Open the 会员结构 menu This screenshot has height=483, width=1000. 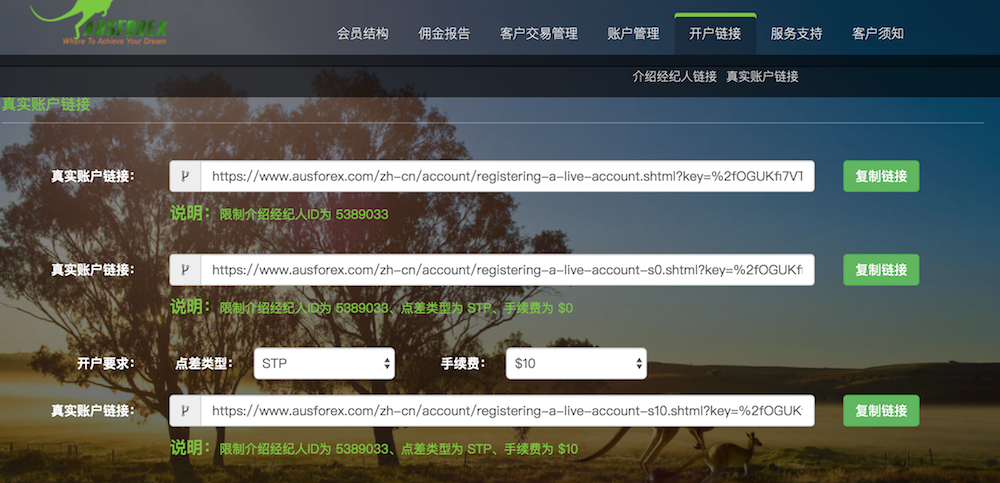click(x=362, y=34)
